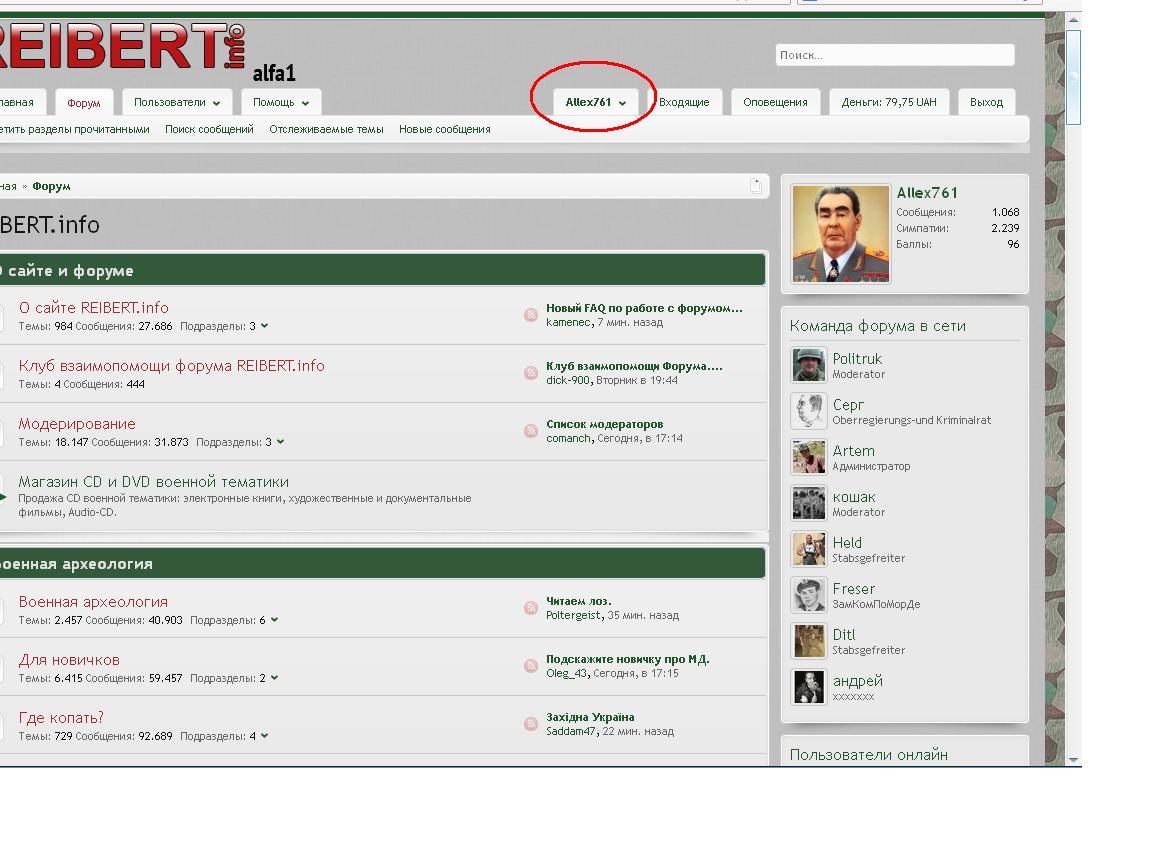Viewport: 1152px width, 864px height.
Task: Click the Выход logout tab
Action: (986, 102)
